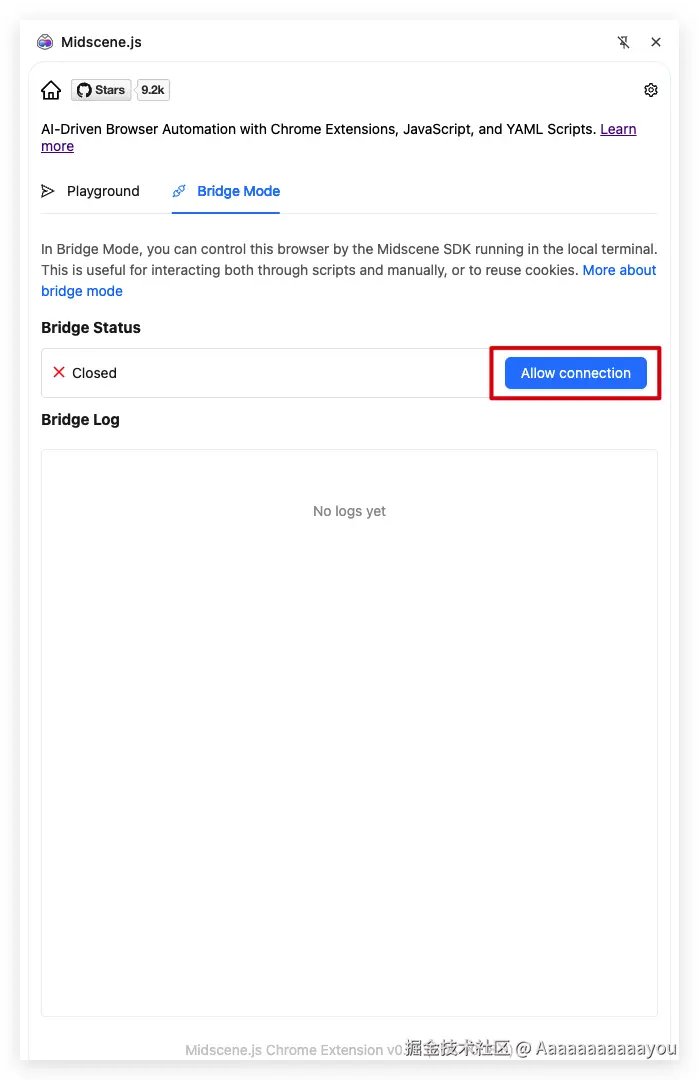
Task: Click the Bridge Status heading
Action: tap(91, 328)
